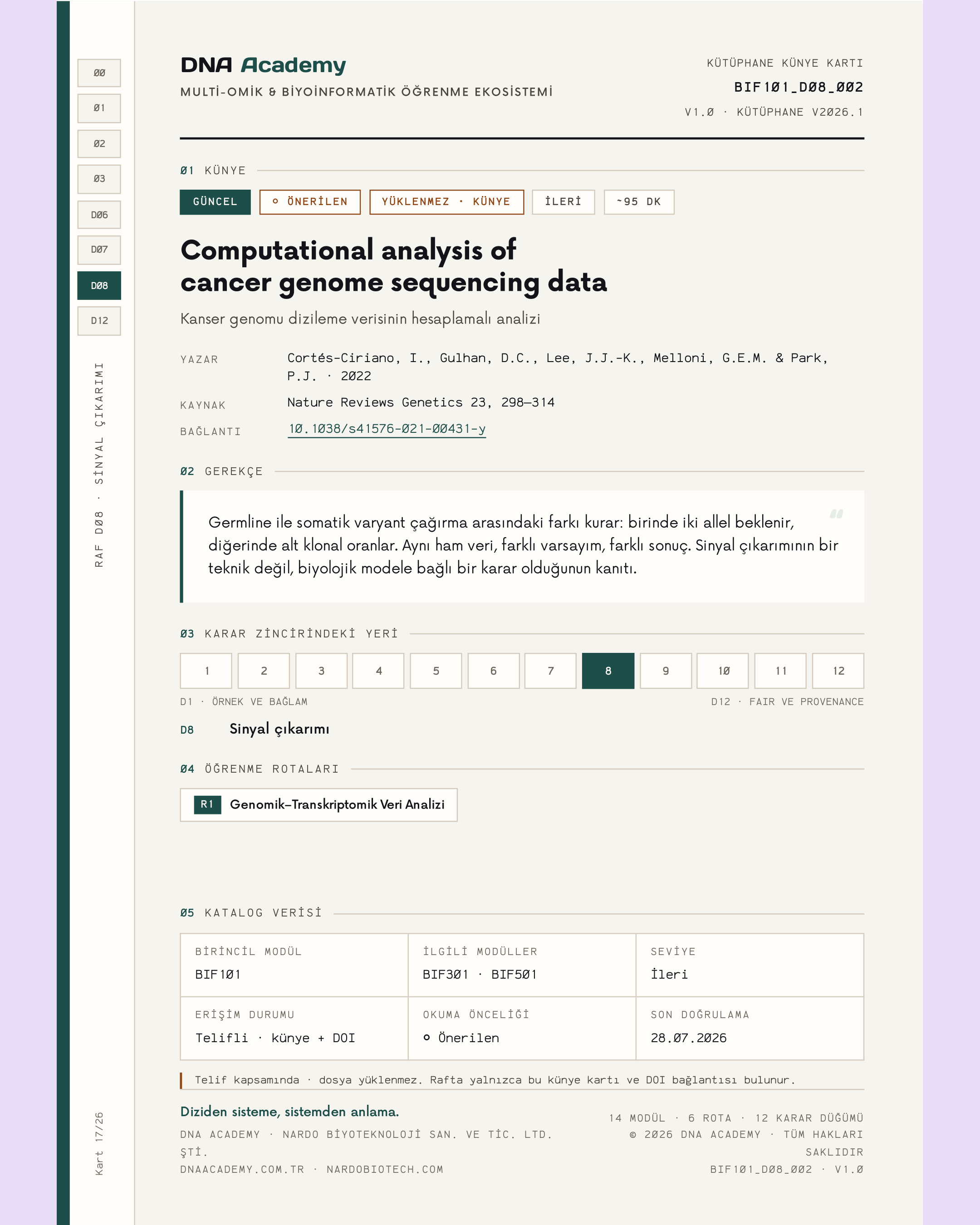Image resolution: width=980 pixels, height=1225 pixels.
Task: Click the YÜKLENMEZ · KÜNYE badge
Action: point(446,202)
